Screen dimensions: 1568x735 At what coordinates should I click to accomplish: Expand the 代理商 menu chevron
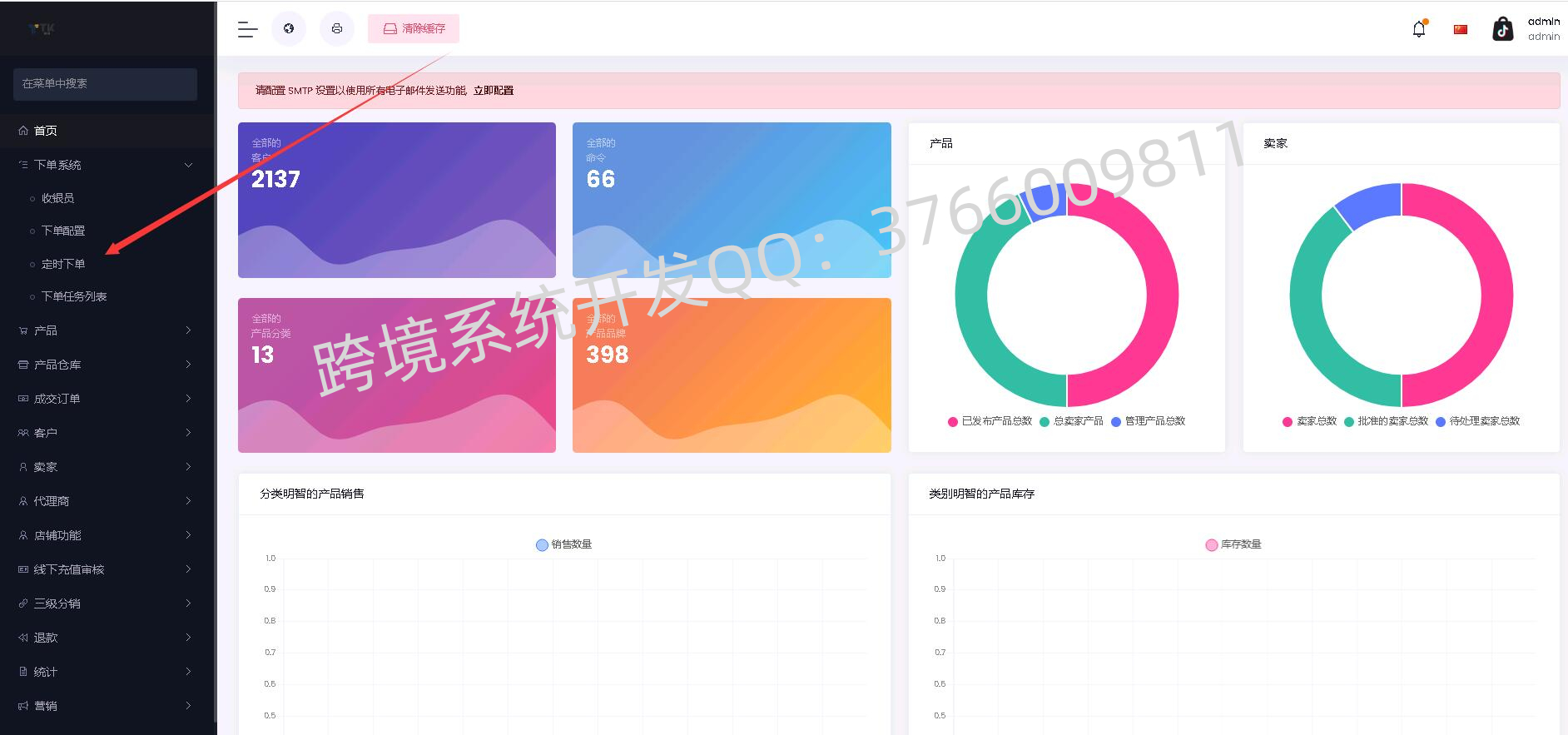tap(188, 501)
